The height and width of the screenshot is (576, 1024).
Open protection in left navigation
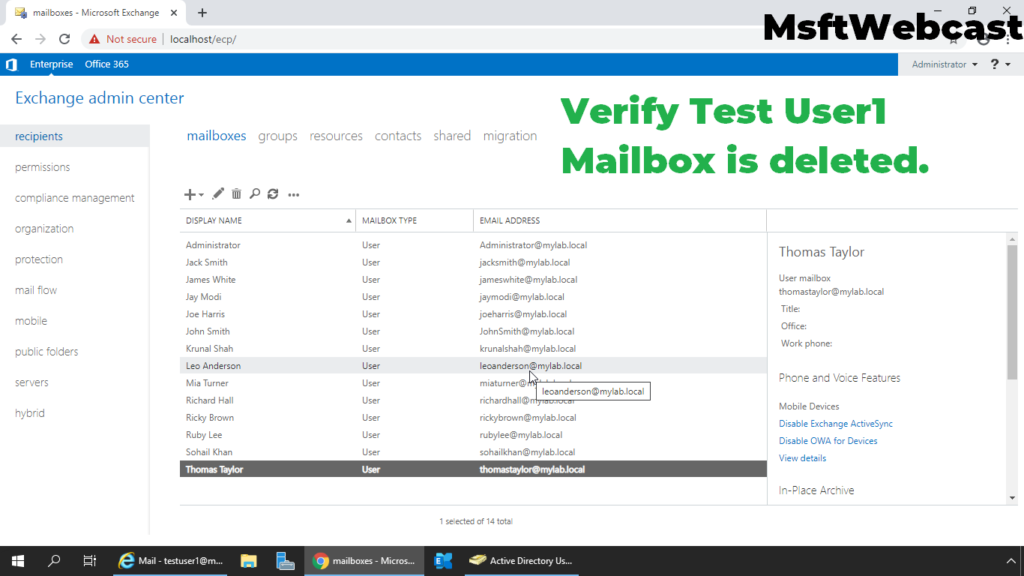point(39,259)
